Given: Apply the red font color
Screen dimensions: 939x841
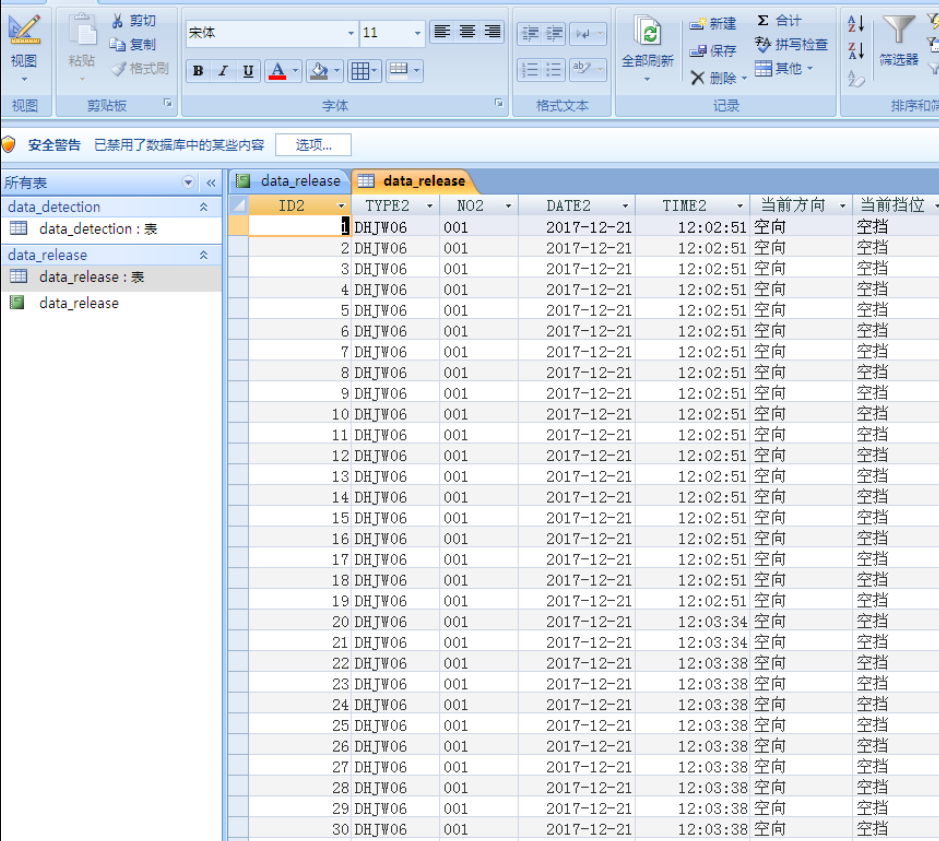Looking at the screenshot, I should click(x=277, y=71).
